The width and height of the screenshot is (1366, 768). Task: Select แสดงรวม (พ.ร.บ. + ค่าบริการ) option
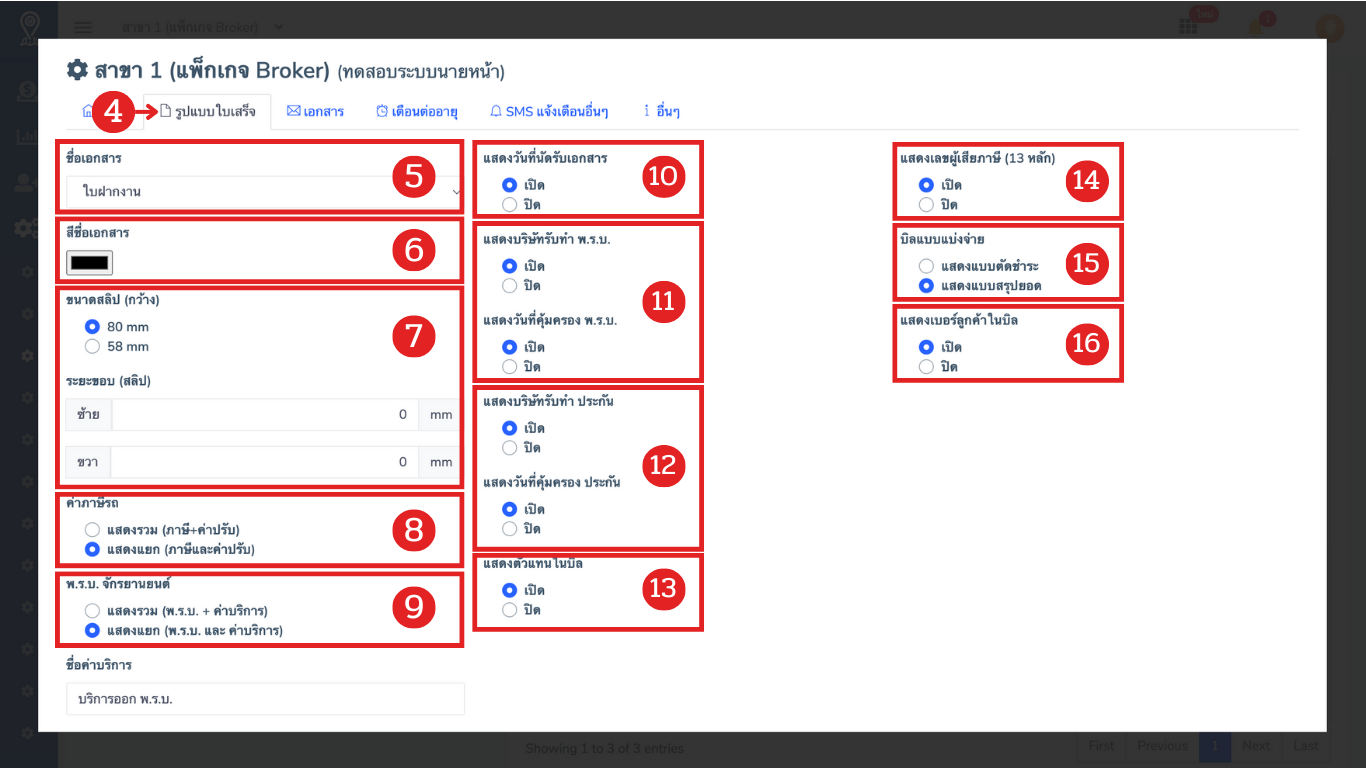(x=92, y=611)
